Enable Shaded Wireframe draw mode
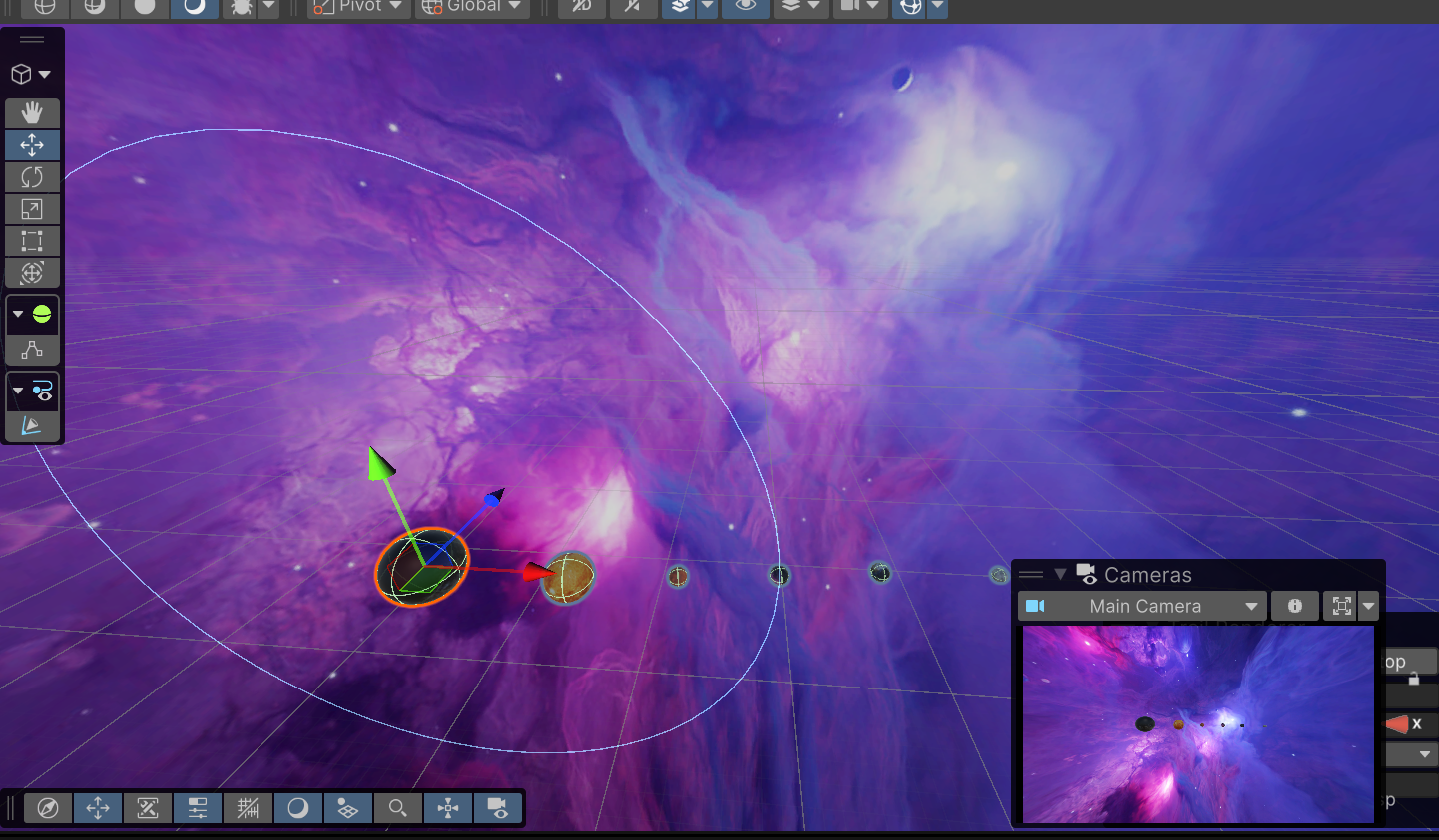1439x840 pixels. (x=95, y=7)
